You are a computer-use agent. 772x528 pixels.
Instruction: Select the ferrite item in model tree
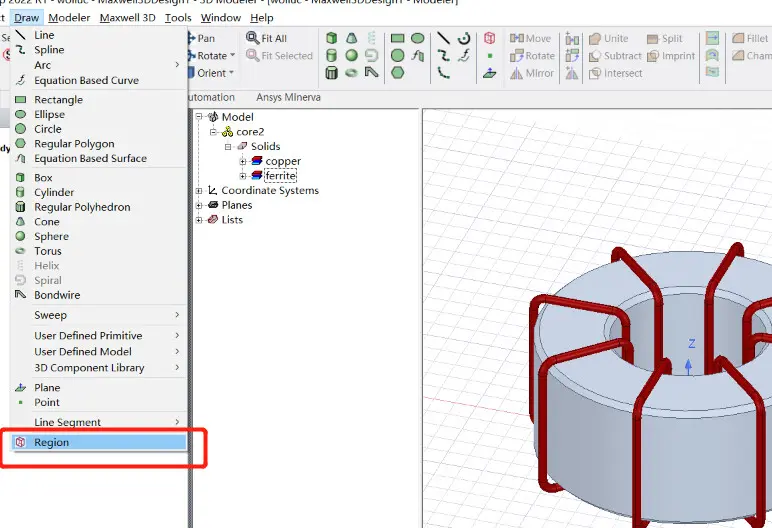(x=281, y=176)
